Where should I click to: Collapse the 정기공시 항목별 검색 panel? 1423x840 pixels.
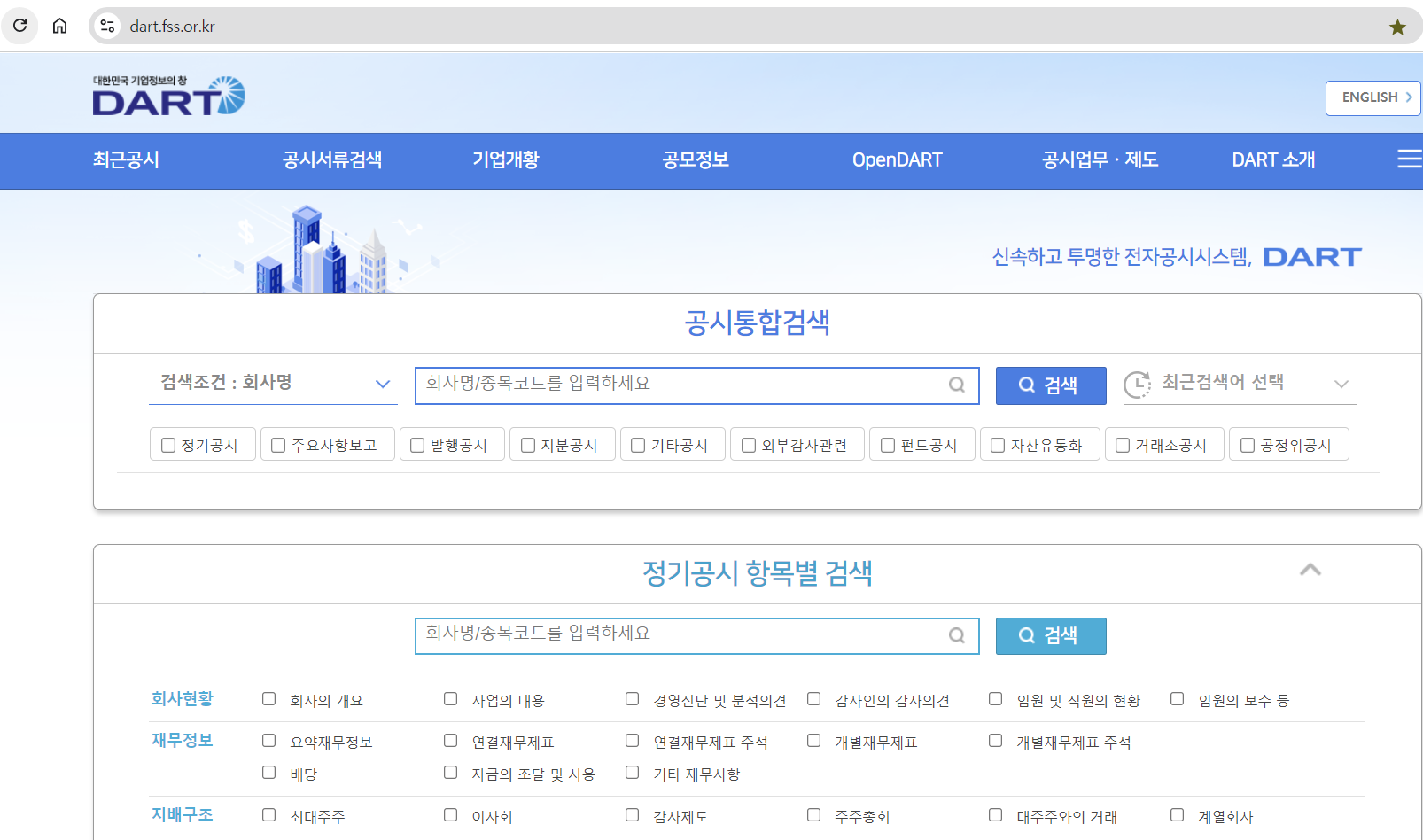pos(1310,570)
